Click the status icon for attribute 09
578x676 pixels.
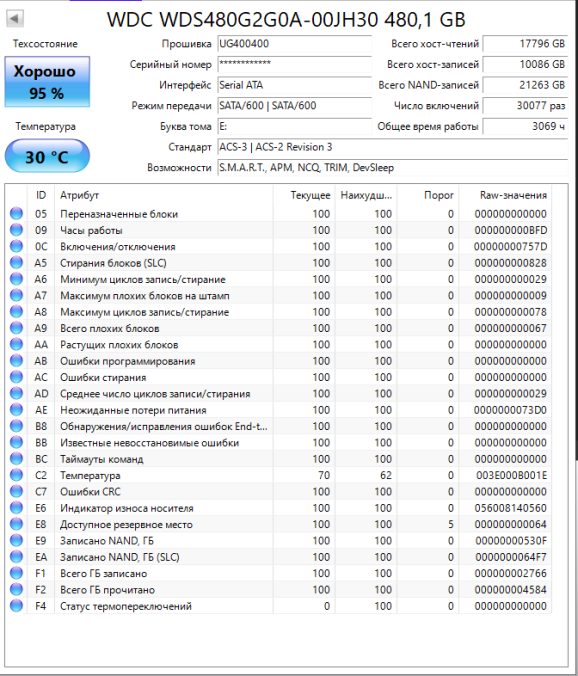pos(16,230)
